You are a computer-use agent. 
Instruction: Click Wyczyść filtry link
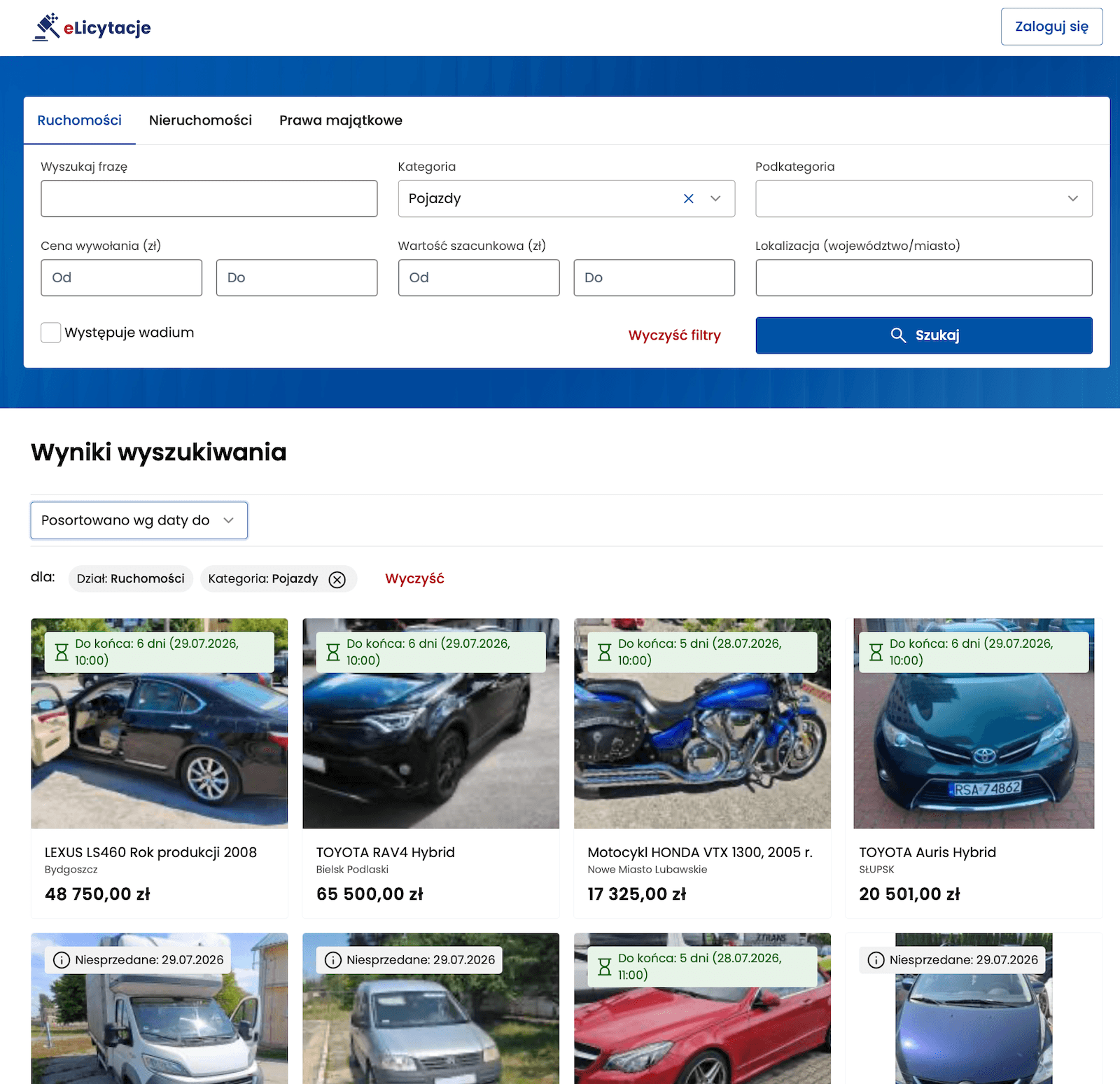(x=674, y=335)
